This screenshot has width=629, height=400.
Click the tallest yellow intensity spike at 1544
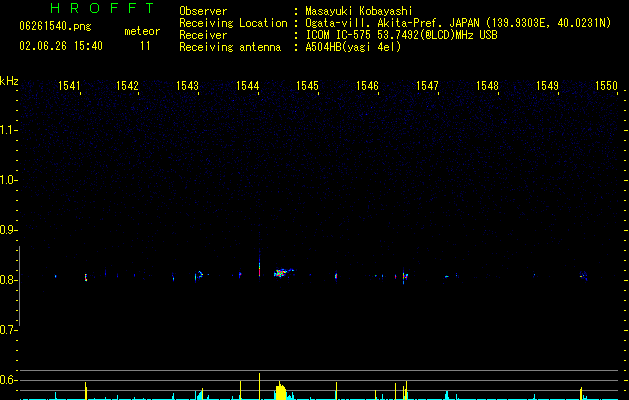pos(260,386)
